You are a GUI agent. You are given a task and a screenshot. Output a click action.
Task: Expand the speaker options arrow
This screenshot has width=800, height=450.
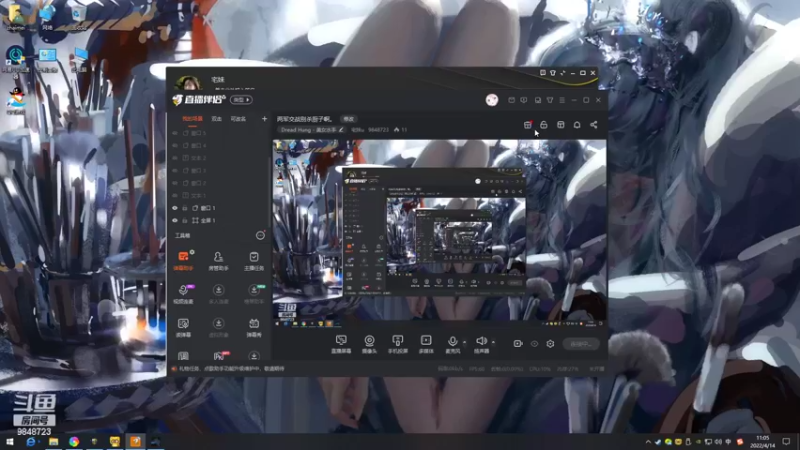pyautogui.click(x=493, y=342)
